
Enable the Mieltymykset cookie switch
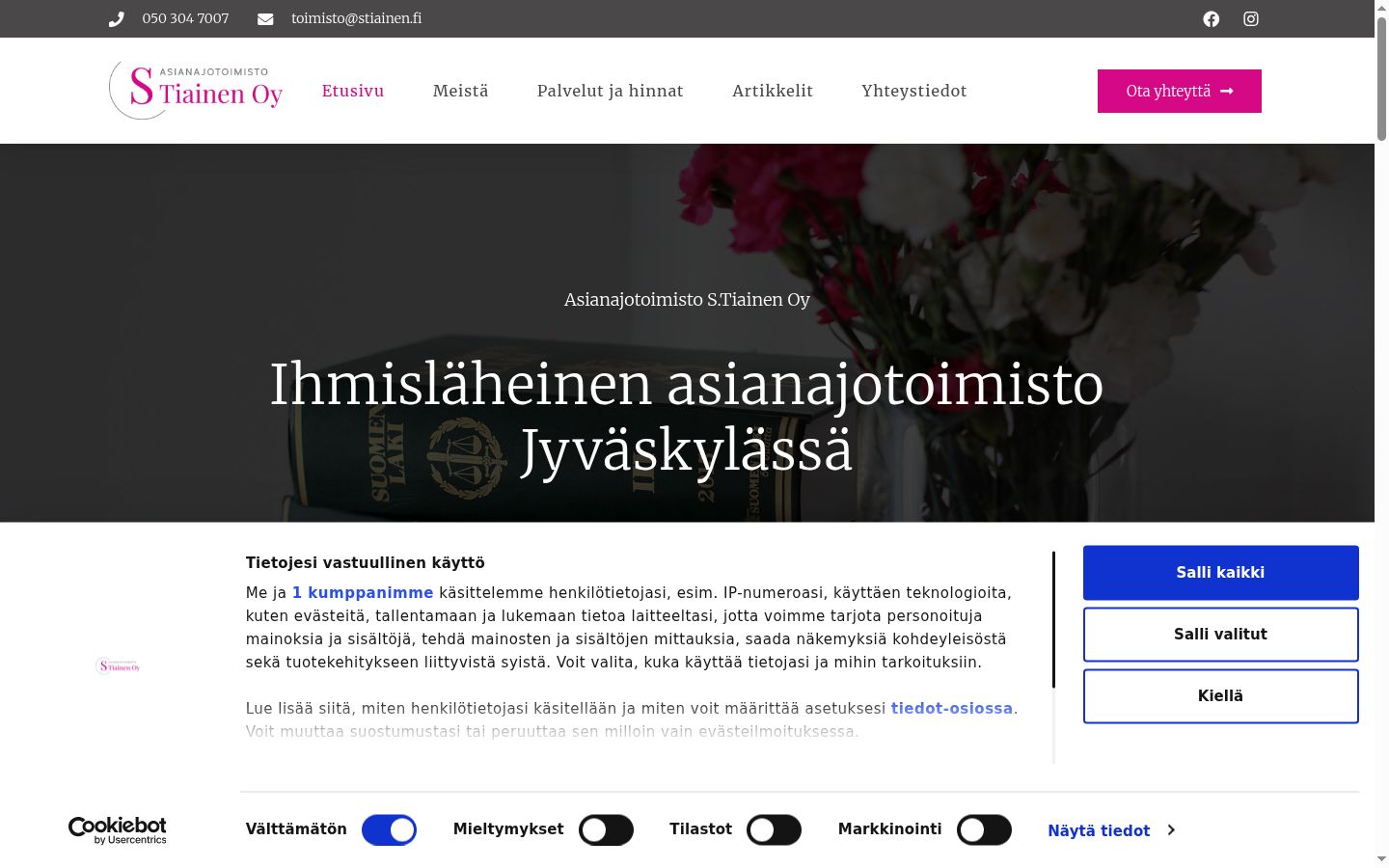[606, 830]
